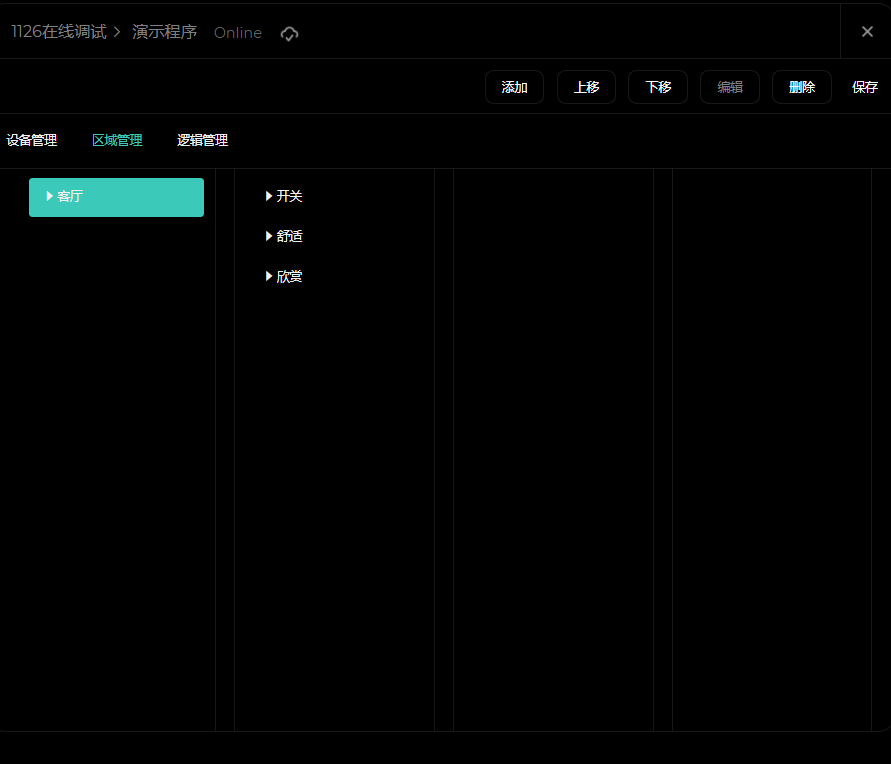
Task: Select the 欣赏 item label
Action: click(x=289, y=277)
